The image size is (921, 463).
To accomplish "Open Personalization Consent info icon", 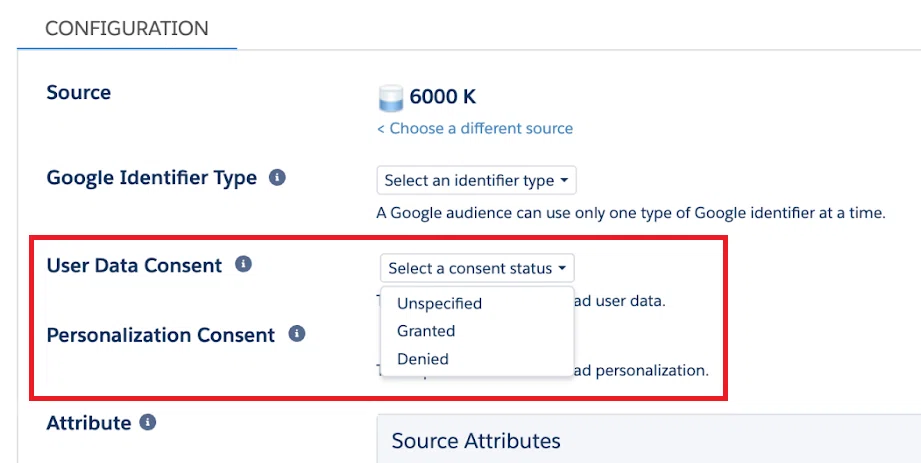I will [x=297, y=334].
